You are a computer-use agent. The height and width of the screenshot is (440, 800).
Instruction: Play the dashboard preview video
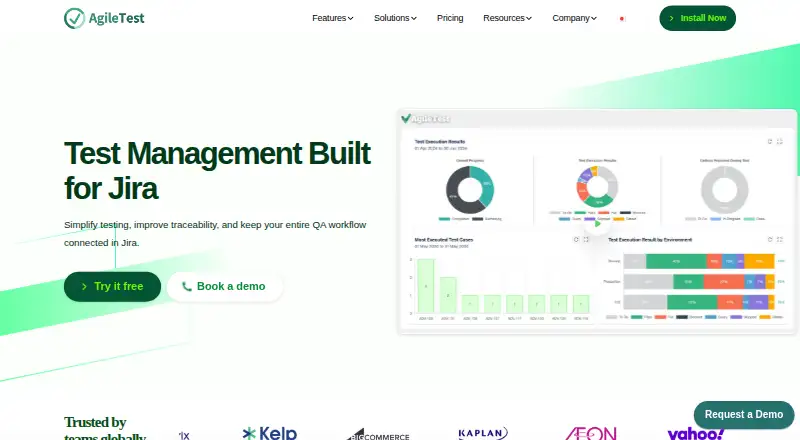[x=597, y=224]
